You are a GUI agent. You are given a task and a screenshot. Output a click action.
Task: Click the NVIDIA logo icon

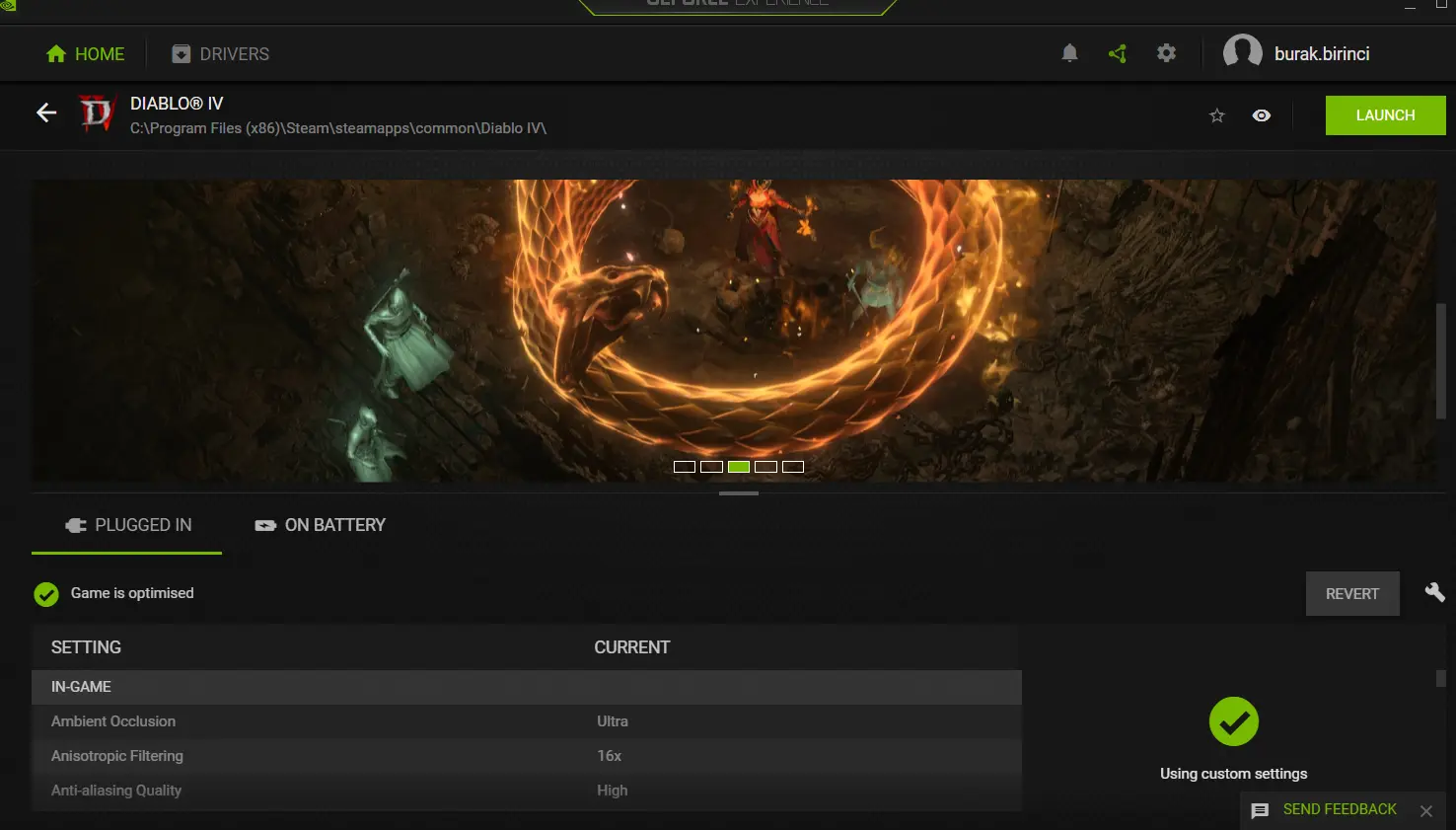pyautogui.click(x=8, y=5)
